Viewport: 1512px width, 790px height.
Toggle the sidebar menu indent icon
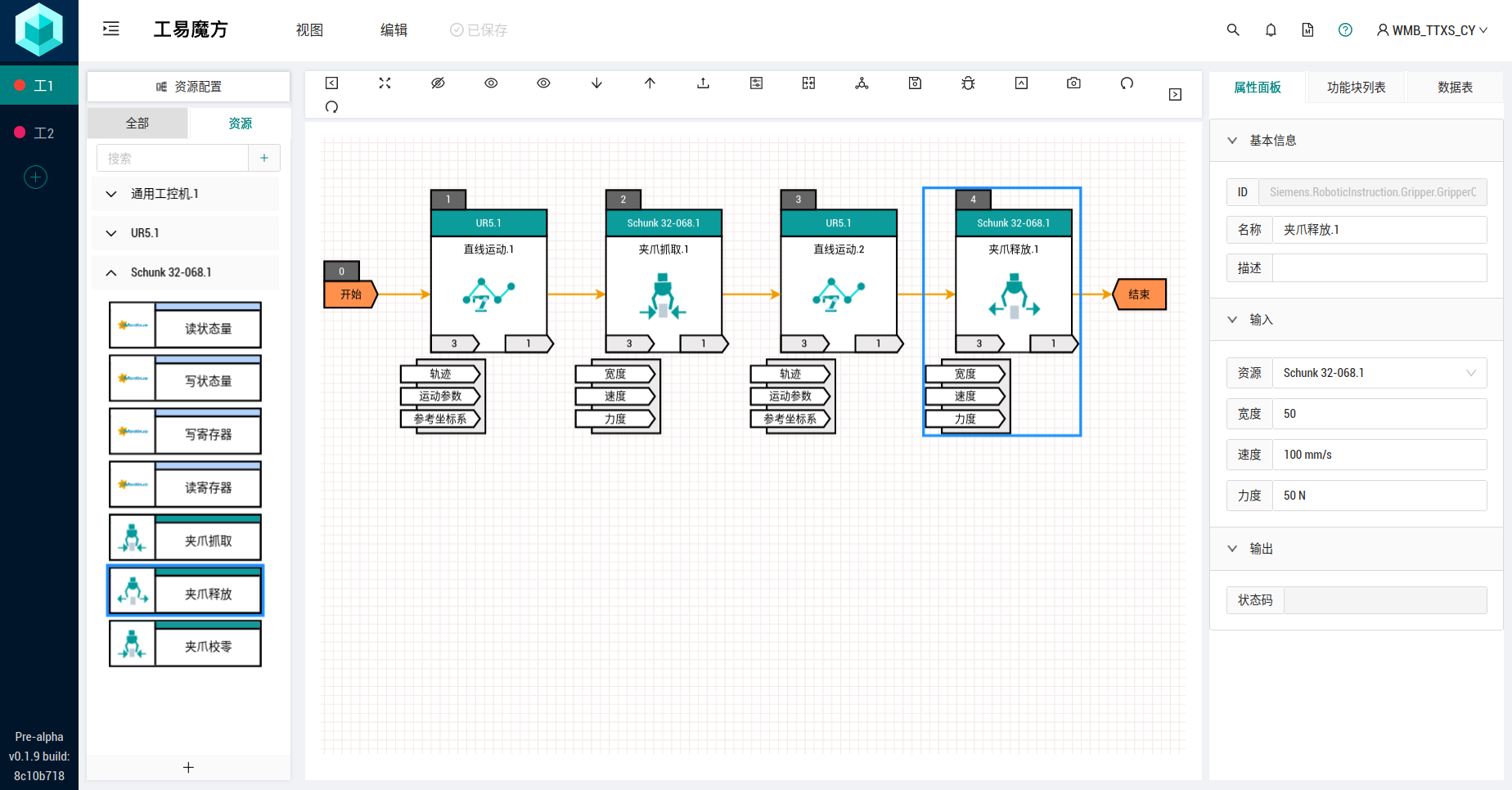point(111,29)
